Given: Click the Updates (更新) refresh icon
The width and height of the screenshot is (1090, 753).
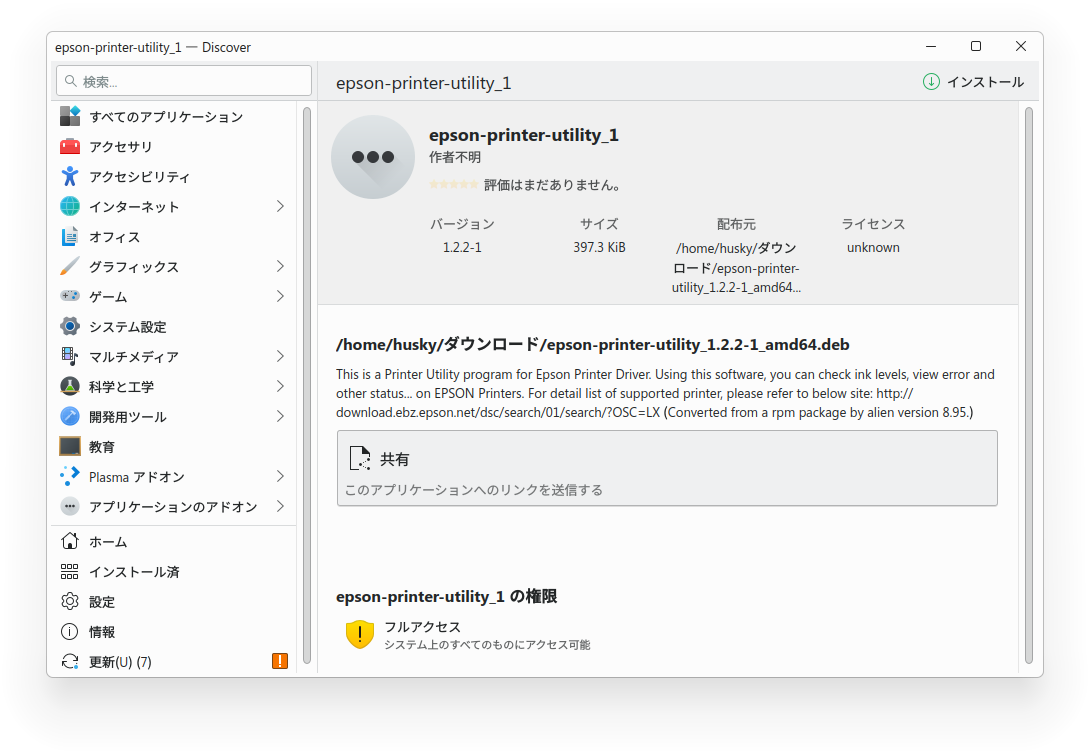Looking at the screenshot, I should (x=70, y=661).
